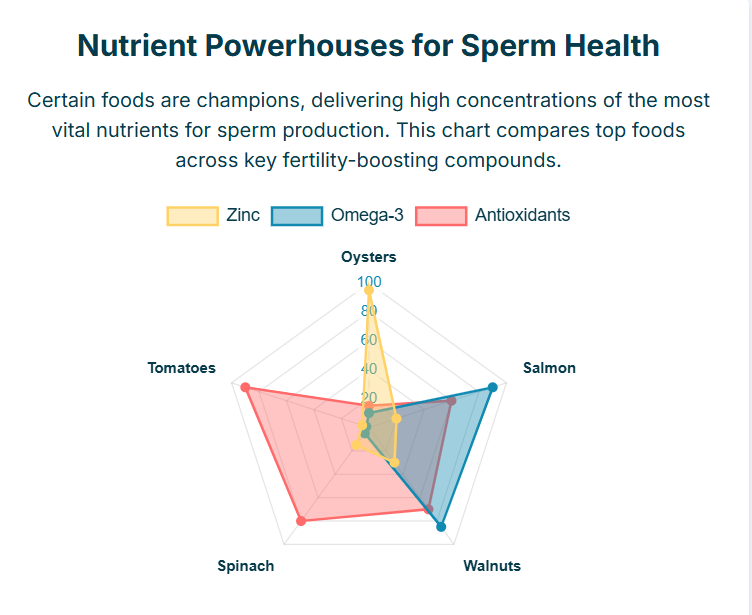Click the yellow Zinc legend swatch

click(192, 215)
